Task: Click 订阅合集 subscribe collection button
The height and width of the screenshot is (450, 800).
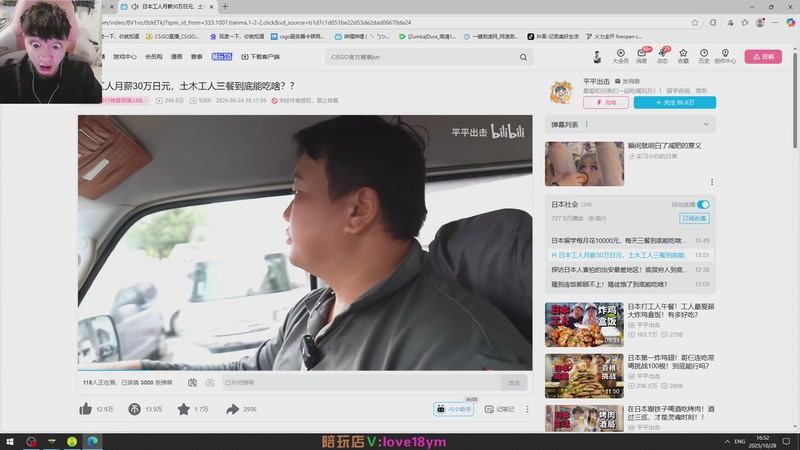Action: (694, 218)
